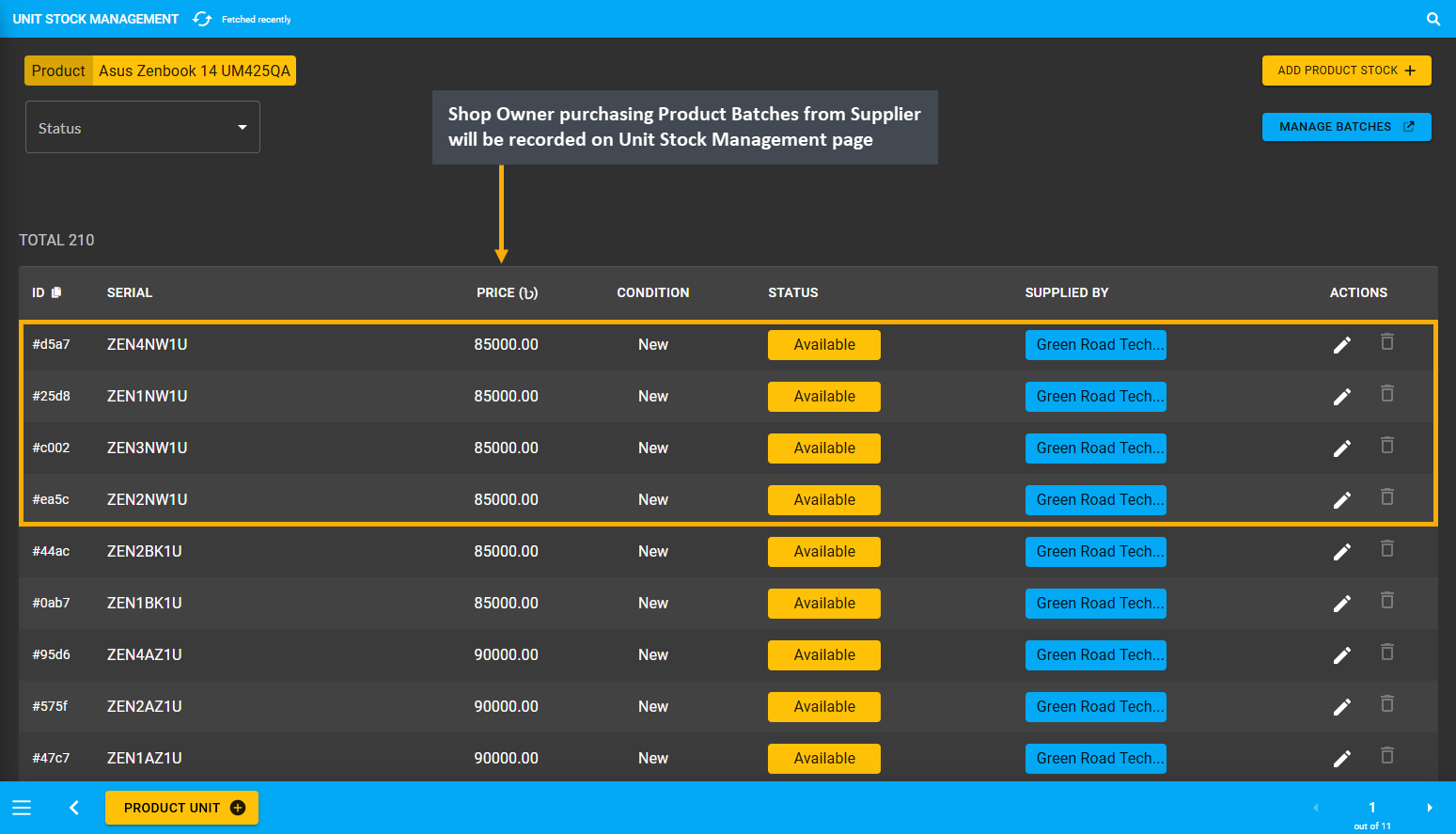Click the SUPPLIED BY column header

pos(1067,292)
